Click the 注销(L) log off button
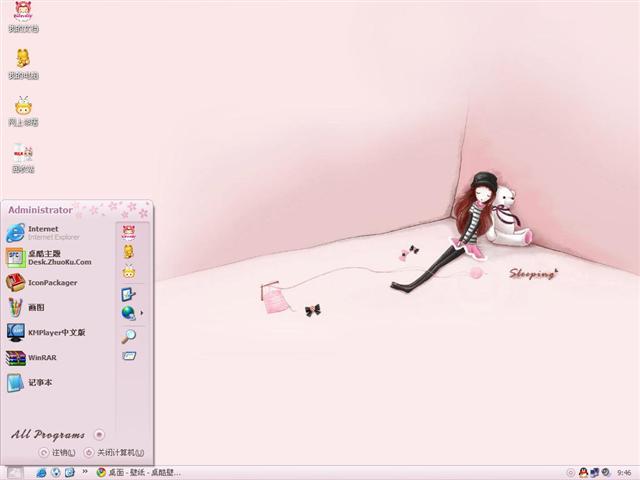 57,453
